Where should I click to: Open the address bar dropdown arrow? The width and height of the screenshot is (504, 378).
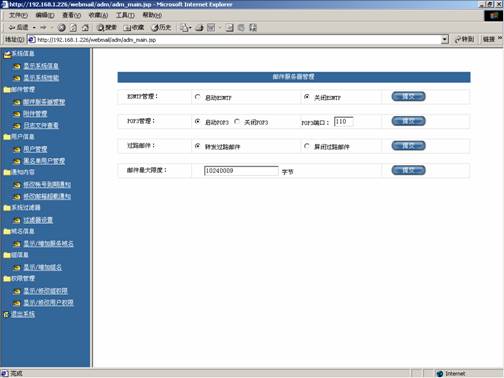coord(445,40)
